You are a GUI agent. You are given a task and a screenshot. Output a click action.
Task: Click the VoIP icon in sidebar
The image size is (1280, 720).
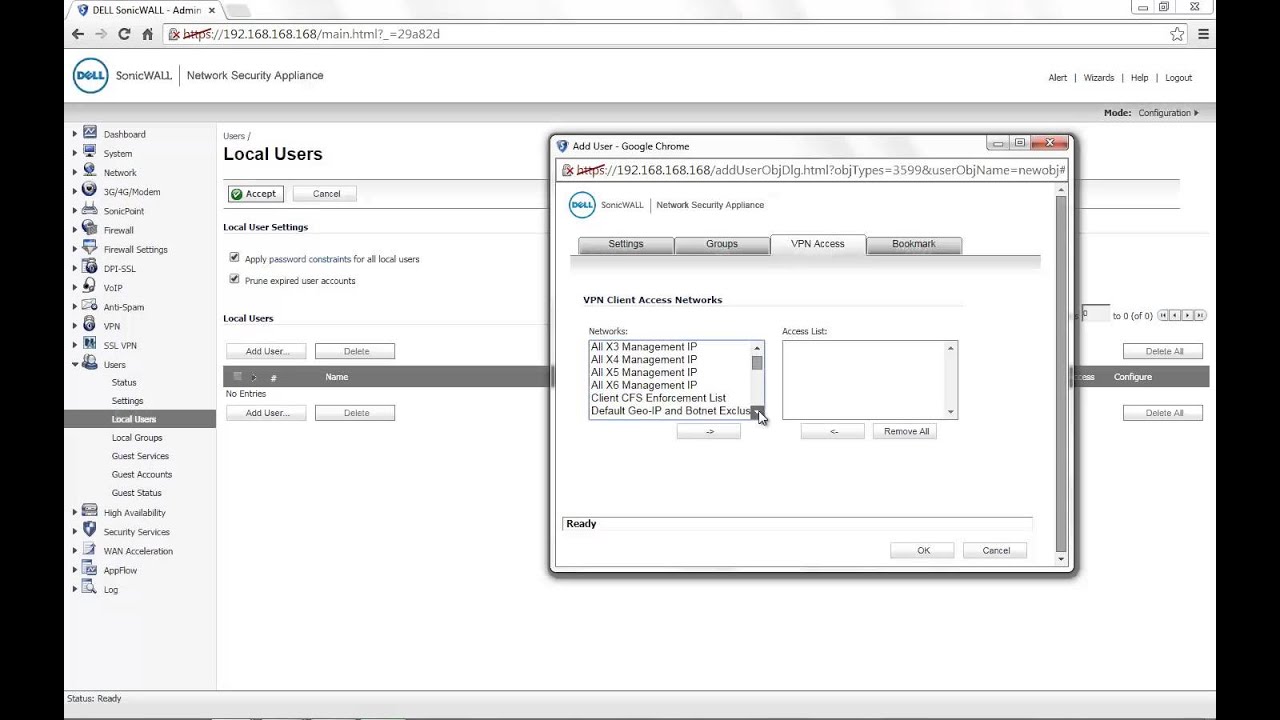coord(90,286)
